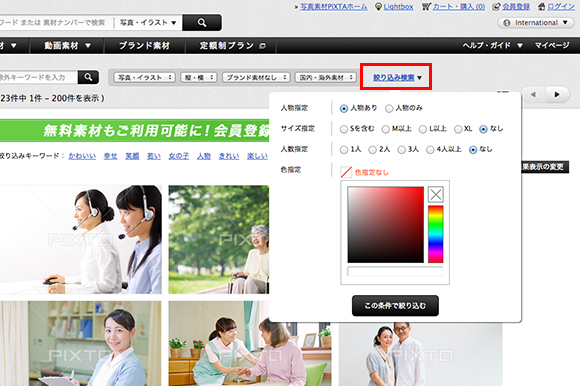Pick a shade in red saturation square
580x386 pixels.
click(385, 225)
